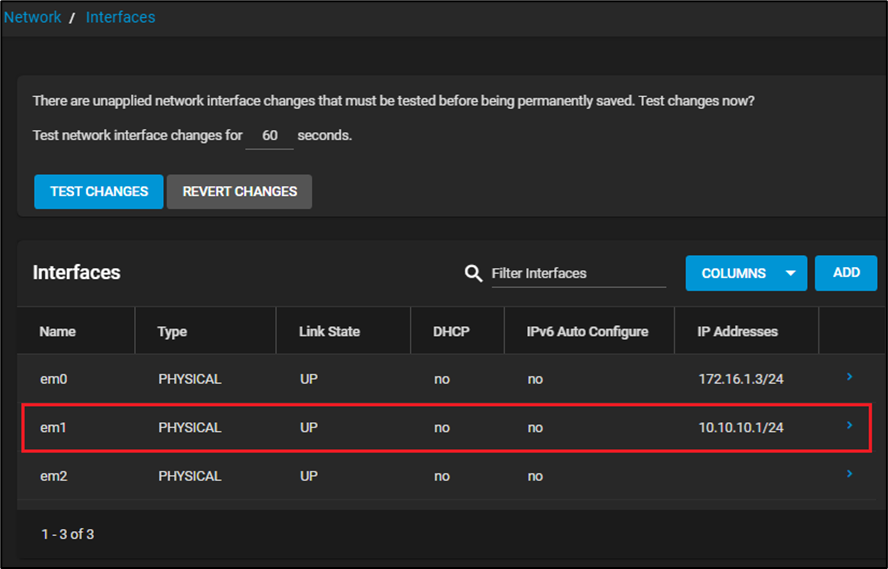Sort by IP Addresses column header

(737, 331)
